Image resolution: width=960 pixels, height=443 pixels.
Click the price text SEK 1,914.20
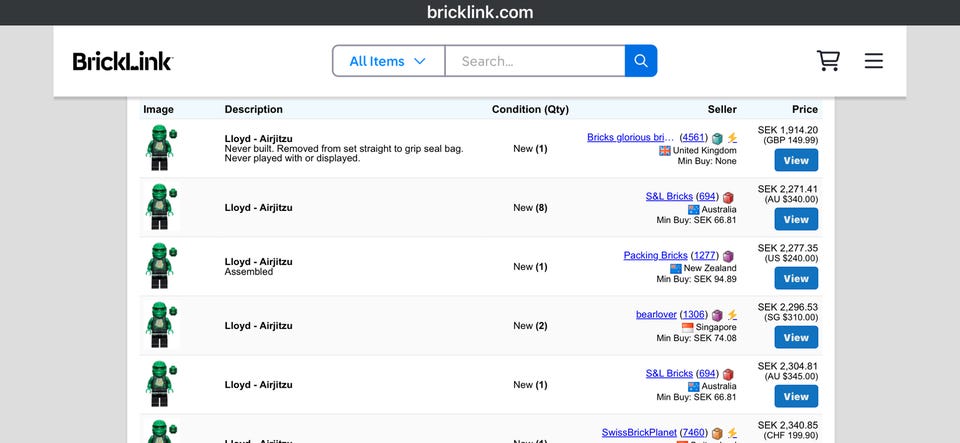(x=787, y=130)
